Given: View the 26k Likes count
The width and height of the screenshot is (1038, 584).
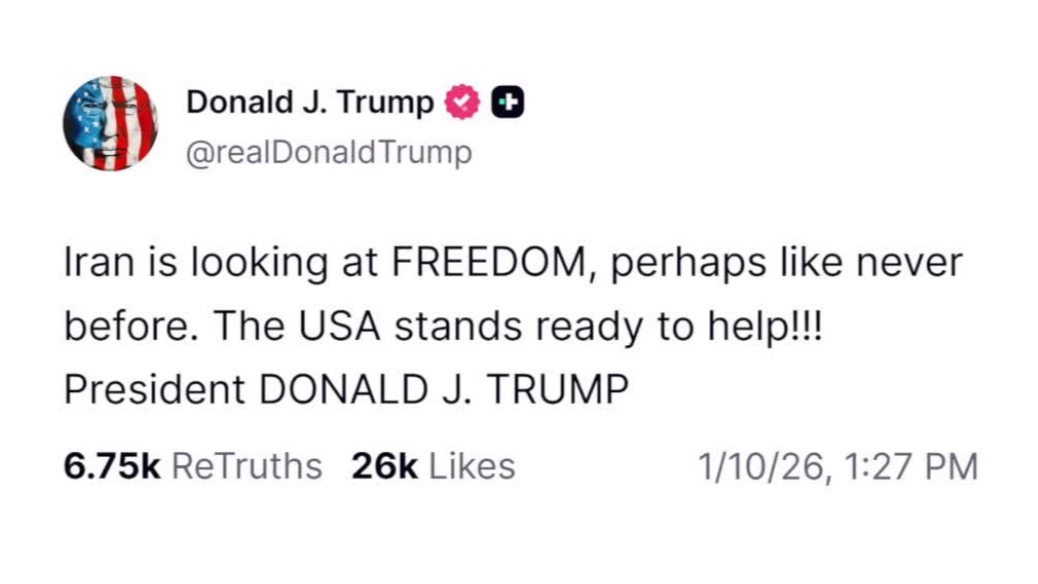Looking at the screenshot, I should tap(384, 466).
